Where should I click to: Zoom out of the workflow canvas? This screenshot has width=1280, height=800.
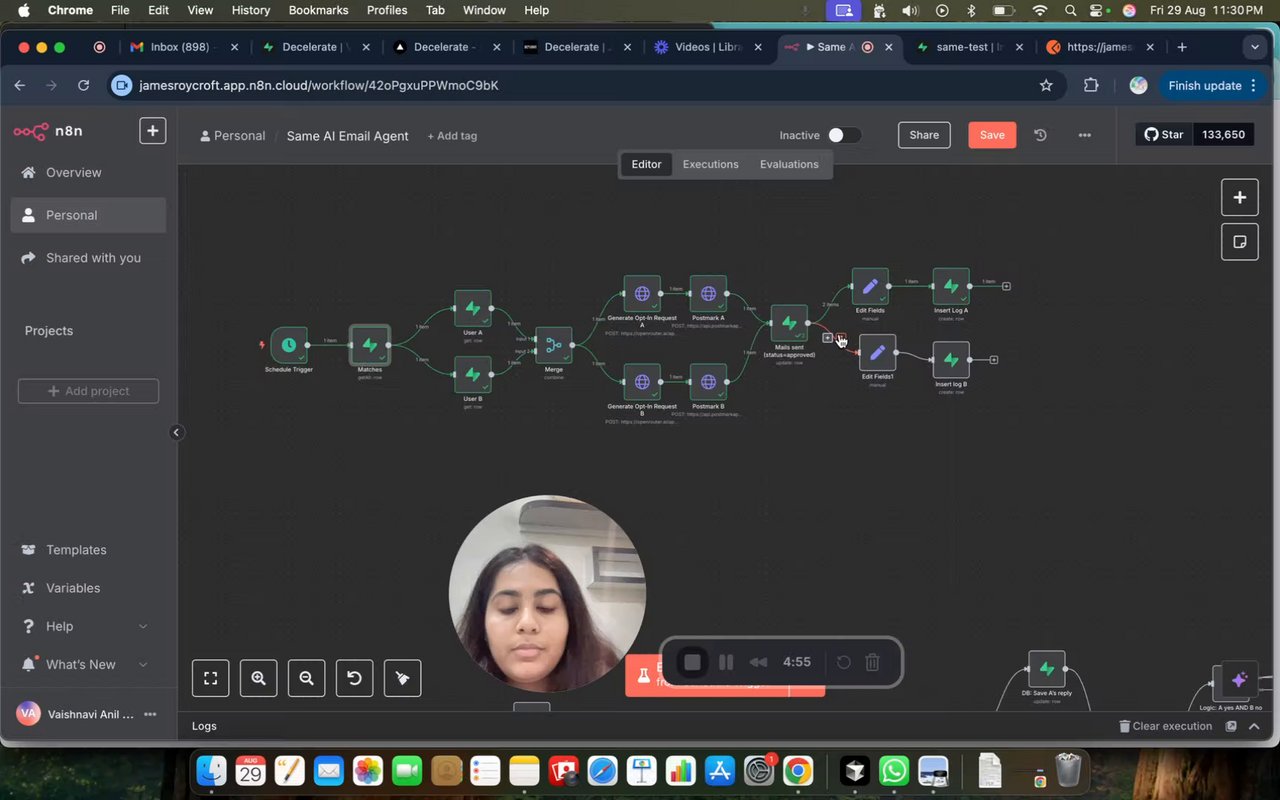point(307,678)
